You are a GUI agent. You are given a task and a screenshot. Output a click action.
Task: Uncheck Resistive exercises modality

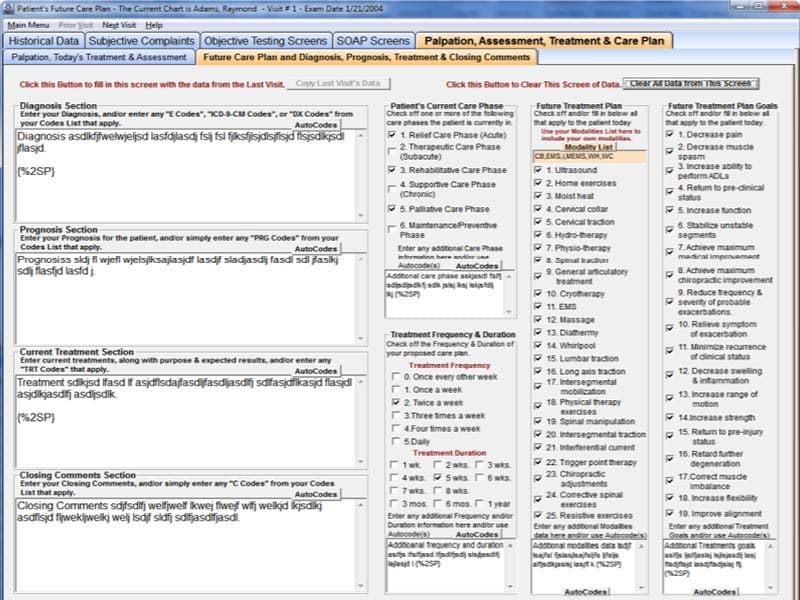point(538,515)
